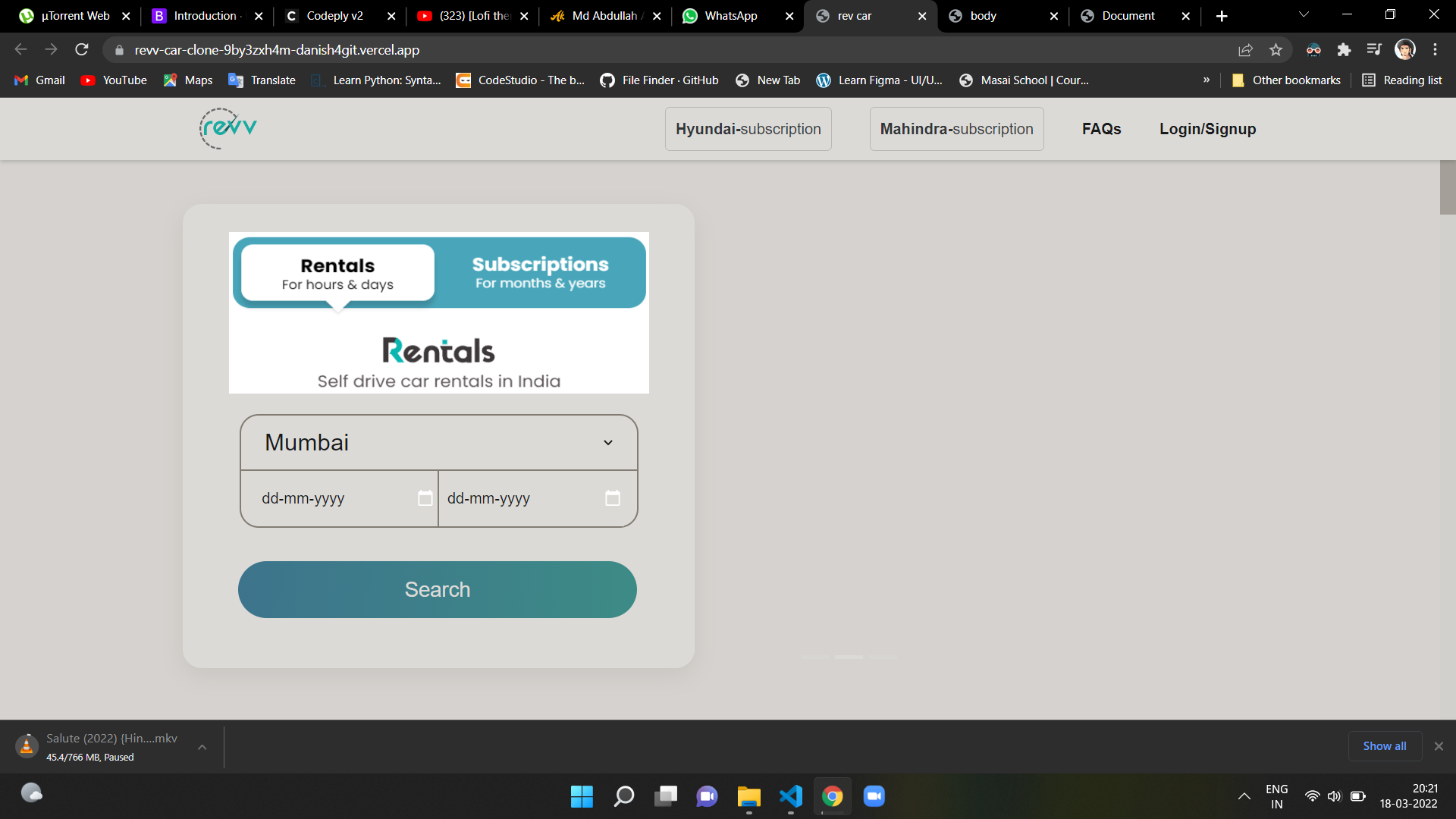
Task: Close the downloads bar
Action: pos(1439,746)
